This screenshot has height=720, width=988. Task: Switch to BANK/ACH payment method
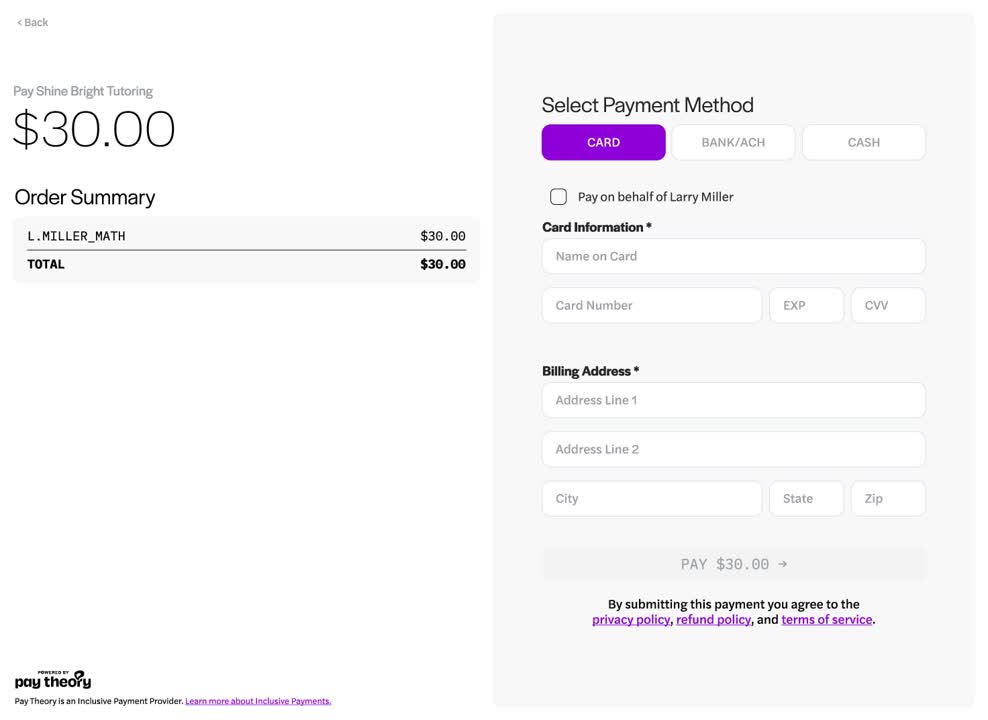coord(733,142)
